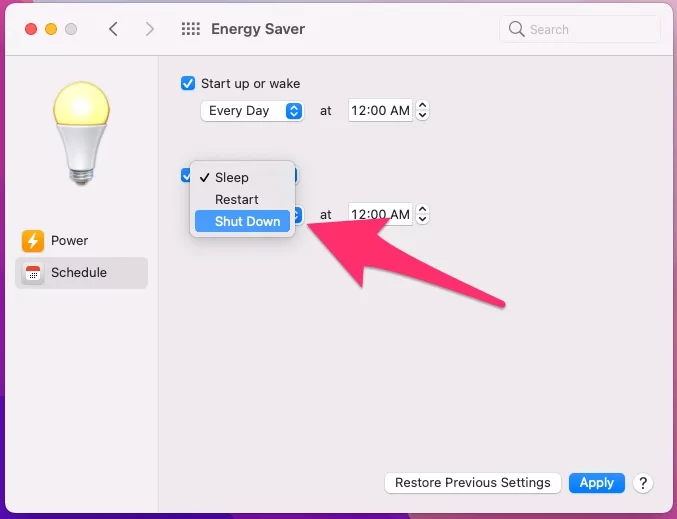Show all preferences grid icon
The height and width of the screenshot is (519, 677).
190,29
